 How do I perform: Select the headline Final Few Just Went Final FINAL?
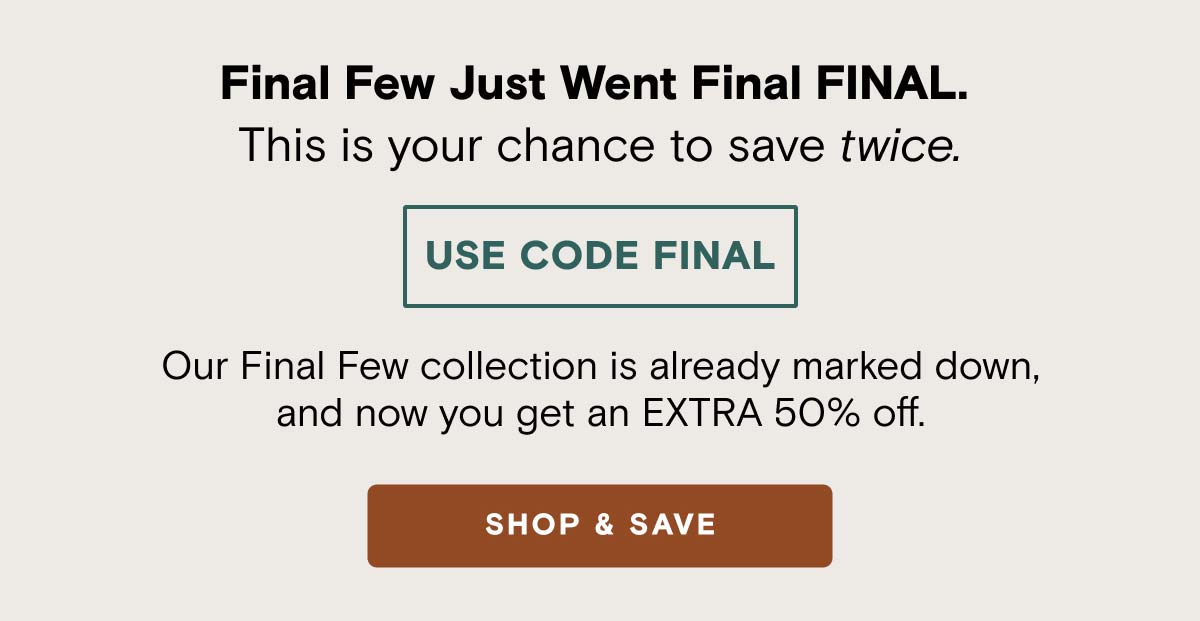pyautogui.click(x=600, y=84)
